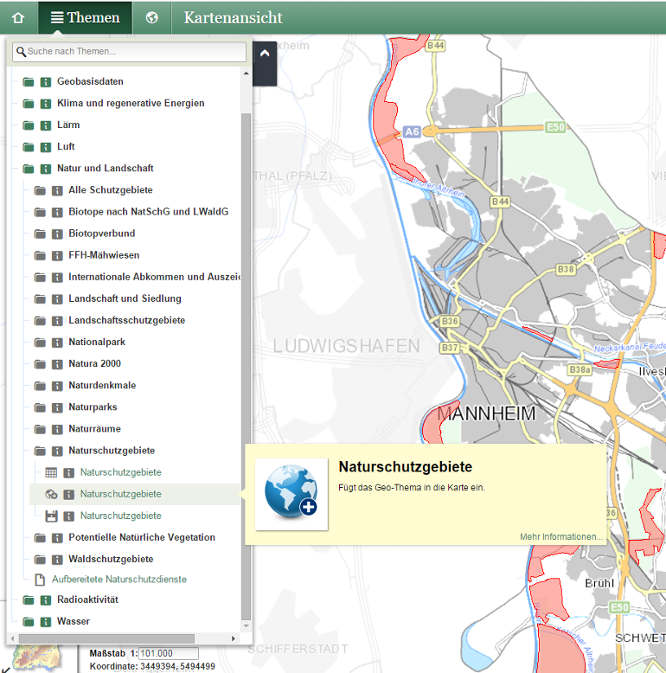The image size is (666, 673).
Task: Expand the Wasser folder
Action: 28,621
